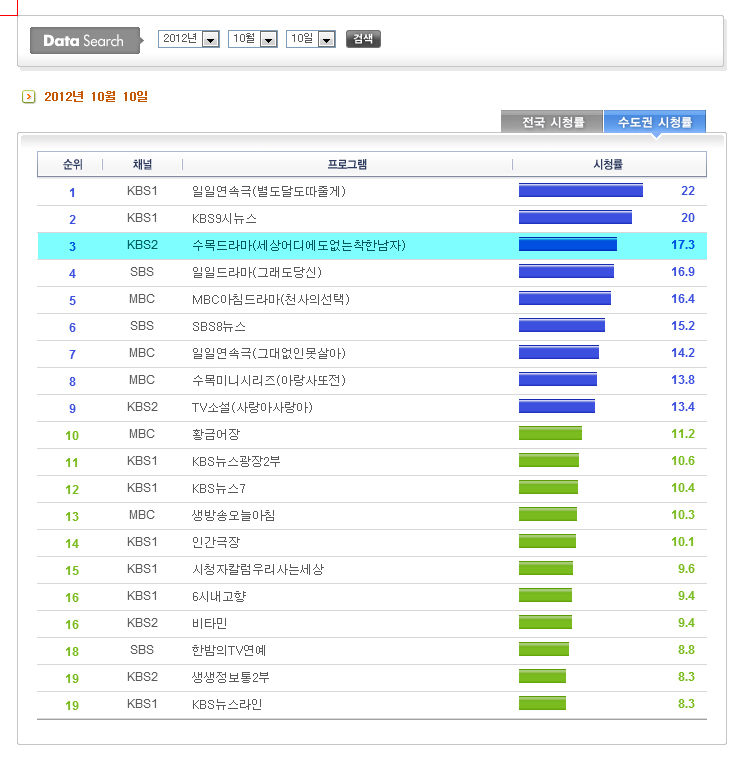Select program MBC아침드라마(천사의선택)
Screen dimensions: 747x759
click(x=271, y=299)
